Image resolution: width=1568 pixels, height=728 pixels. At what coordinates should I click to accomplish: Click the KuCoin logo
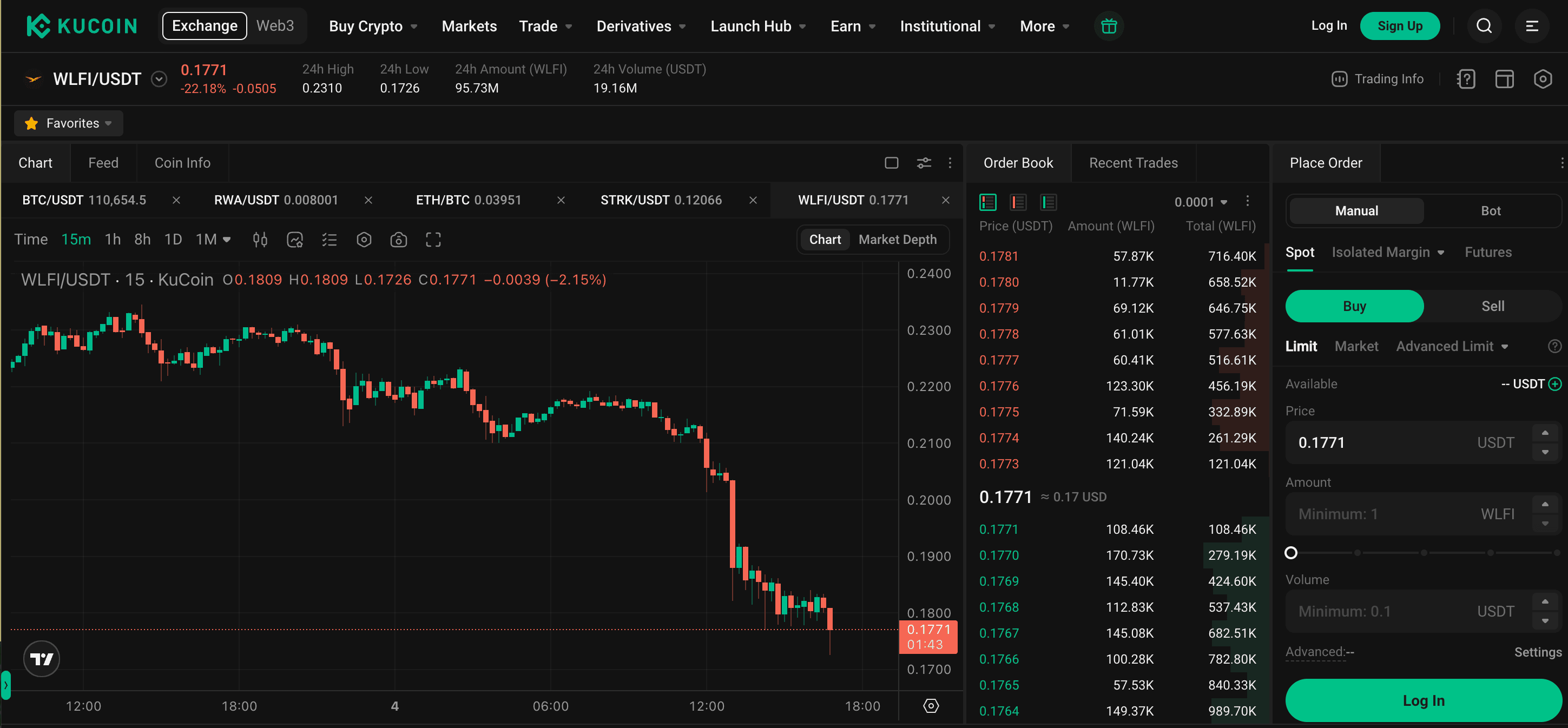[82, 25]
